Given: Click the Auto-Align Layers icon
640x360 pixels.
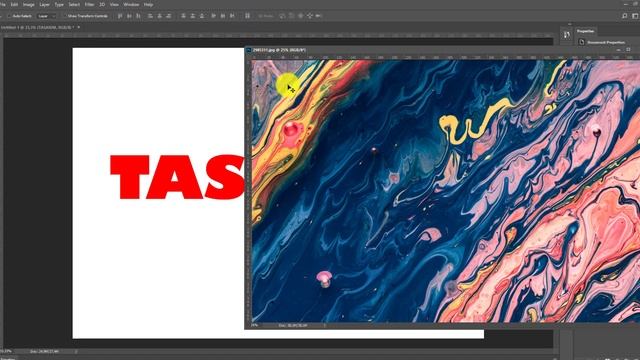Looking at the screenshot, I should tap(247, 16).
